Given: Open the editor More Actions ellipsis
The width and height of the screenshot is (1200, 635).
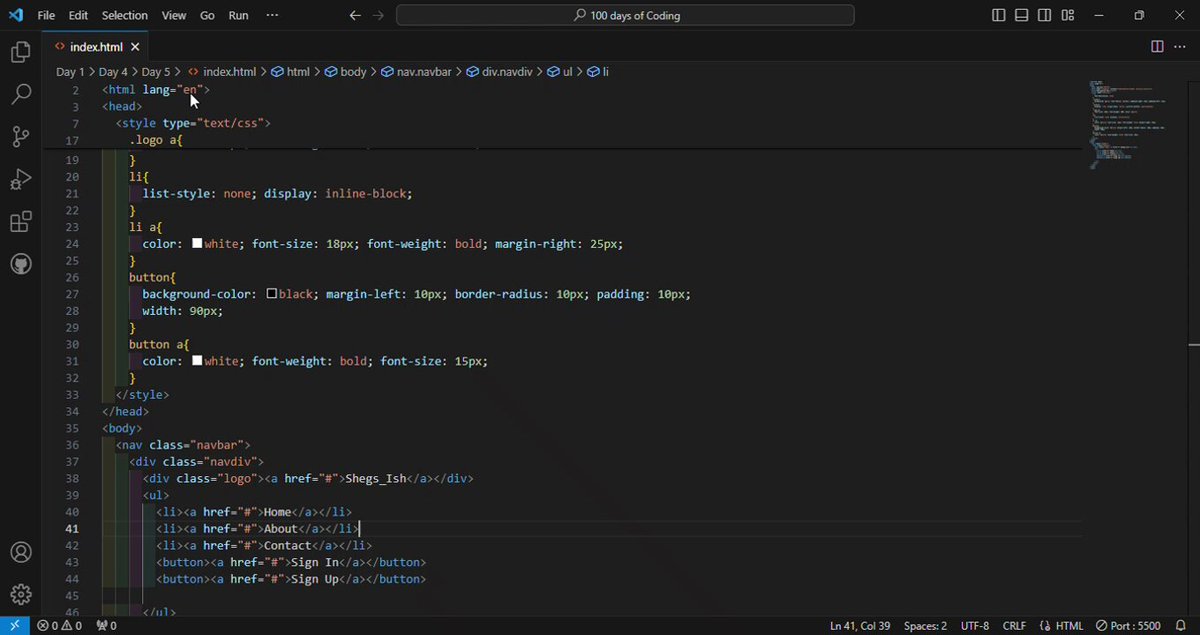Looking at the screenshot, I should tap(1181, 46).
